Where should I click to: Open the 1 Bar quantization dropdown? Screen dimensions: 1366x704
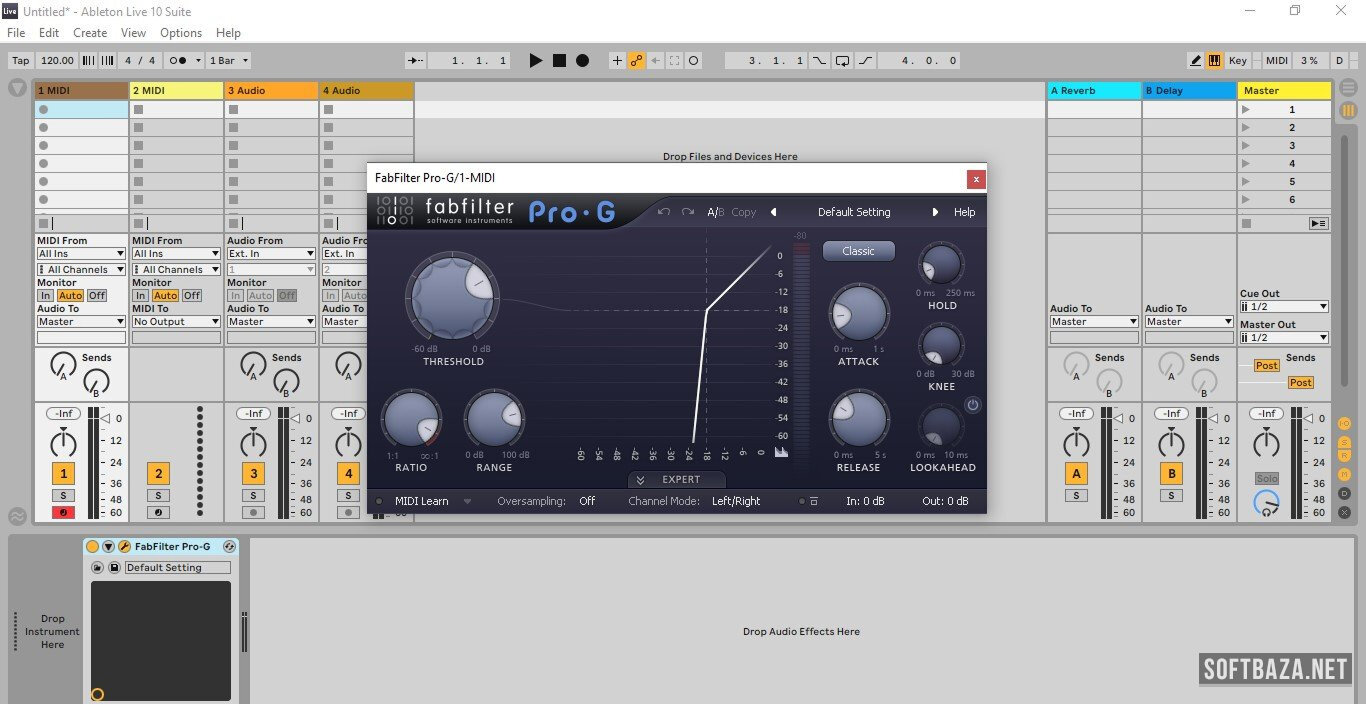tap(229, 60)
